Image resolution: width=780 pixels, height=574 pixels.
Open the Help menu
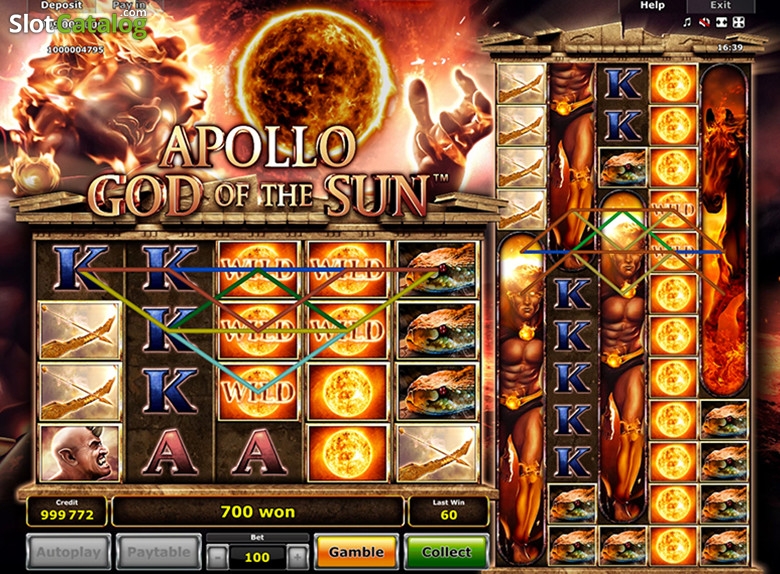[652, 5]
